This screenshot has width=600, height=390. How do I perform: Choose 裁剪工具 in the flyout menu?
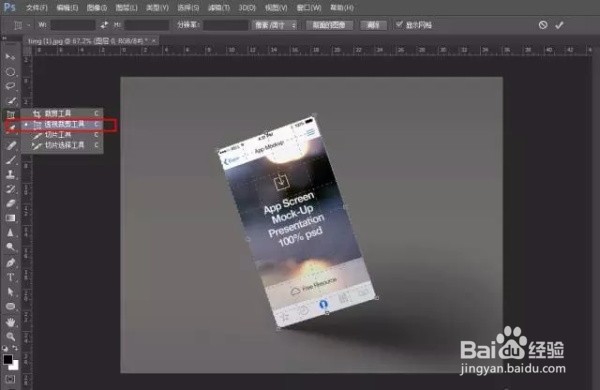click(62, 113)
